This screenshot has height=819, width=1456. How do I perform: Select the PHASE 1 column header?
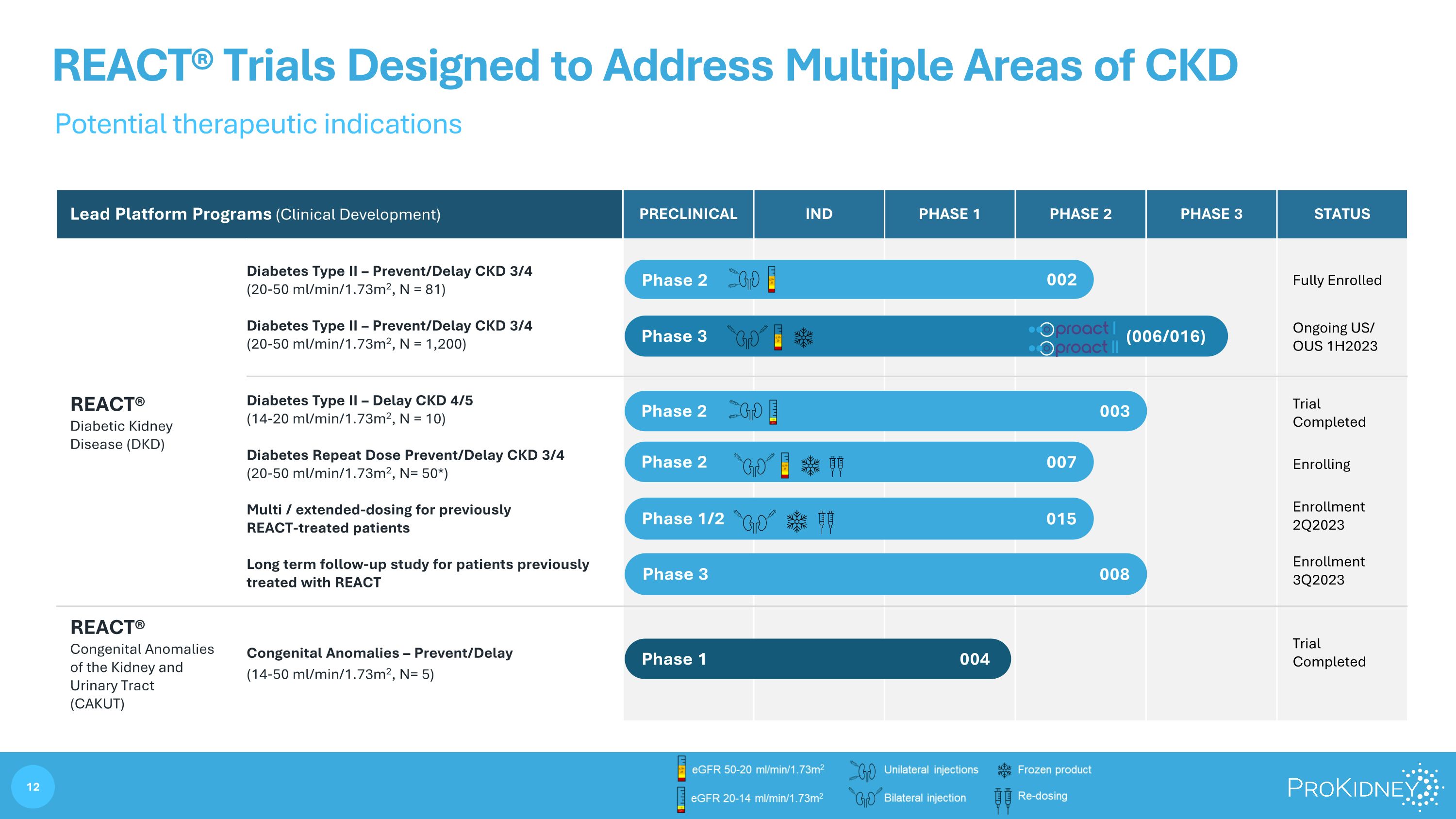950,214
